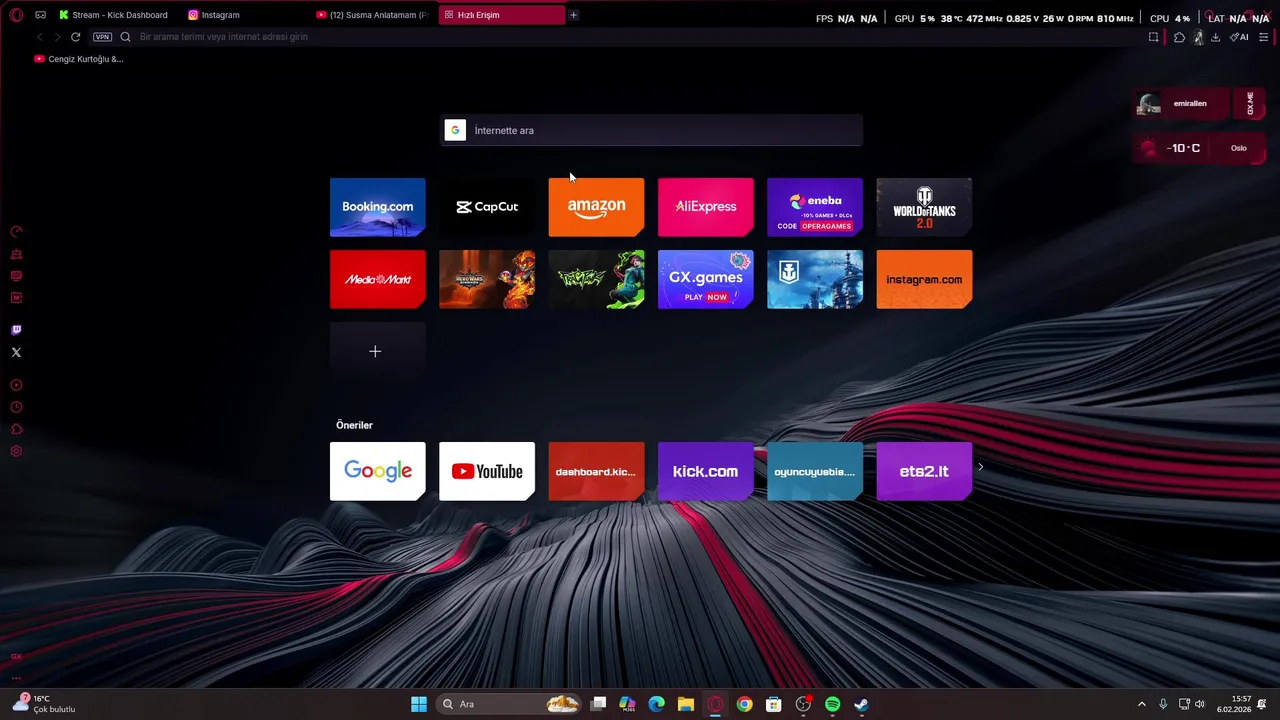The width and height of the screenshot is (1280, 720).
Task: Open the MediaMarkt speed dial tile
Action: [377, 279]
